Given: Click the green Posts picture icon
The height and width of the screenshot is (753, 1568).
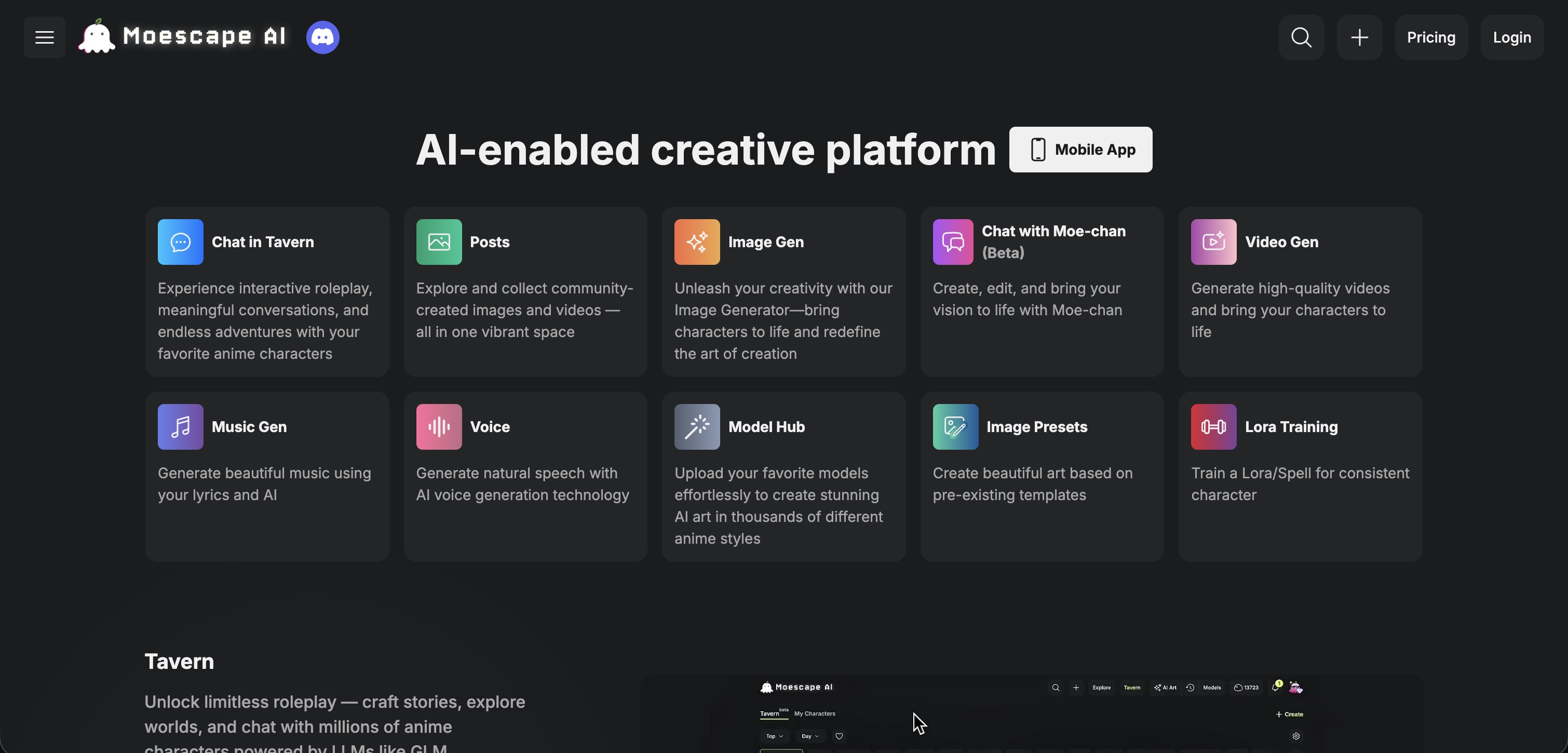Looking at the screenshot, I should point(439,241).
